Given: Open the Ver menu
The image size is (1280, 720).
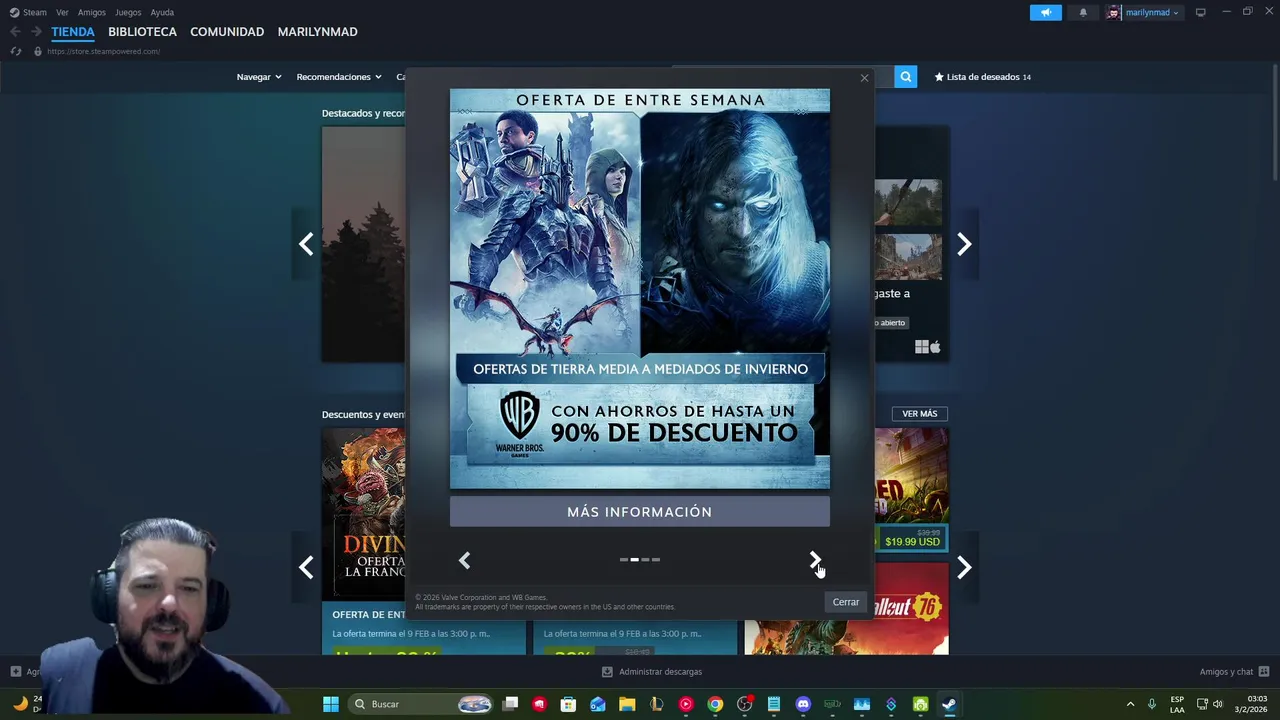Looking at the screenshot, I should [62, 12].
